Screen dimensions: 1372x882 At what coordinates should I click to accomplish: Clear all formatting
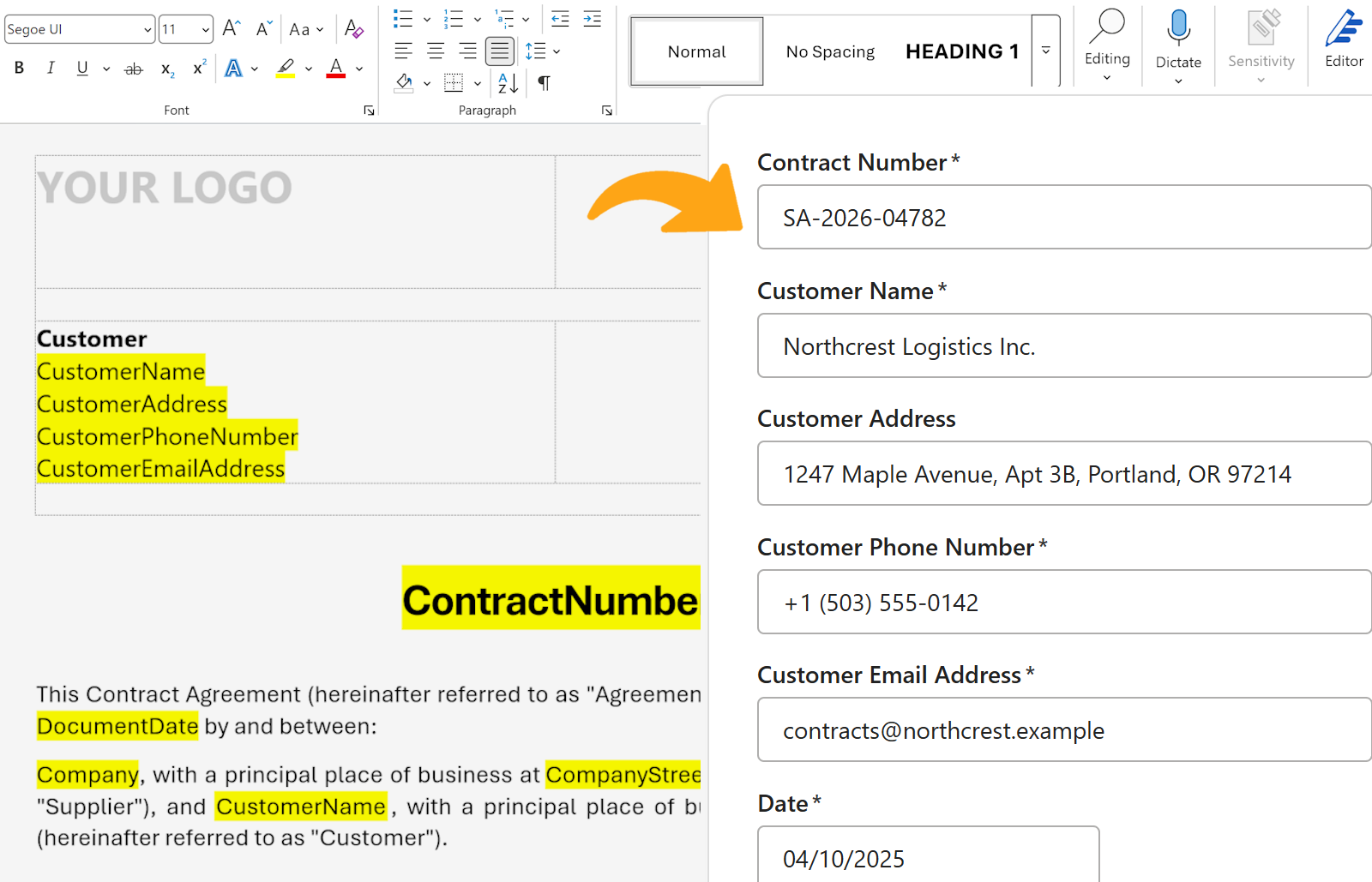(x=353, y=29)
